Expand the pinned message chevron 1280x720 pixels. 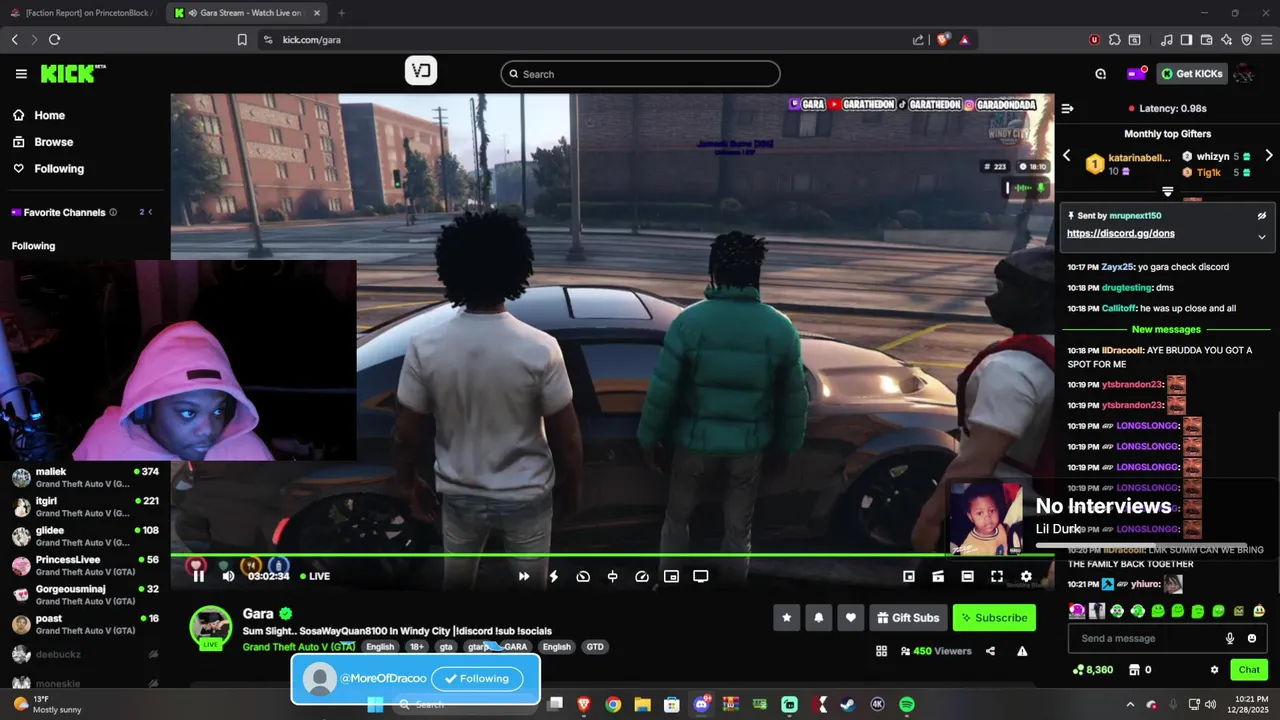(1262, 237)
